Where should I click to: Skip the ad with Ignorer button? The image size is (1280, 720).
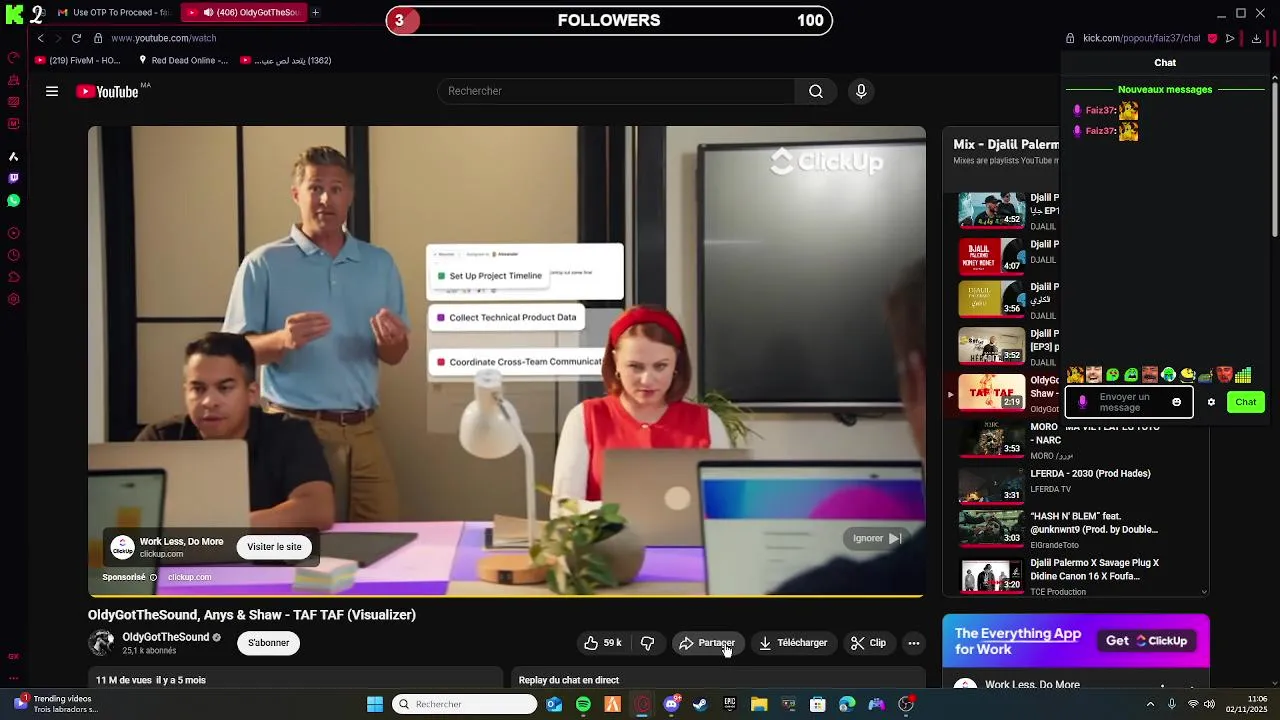click(877, 538)
